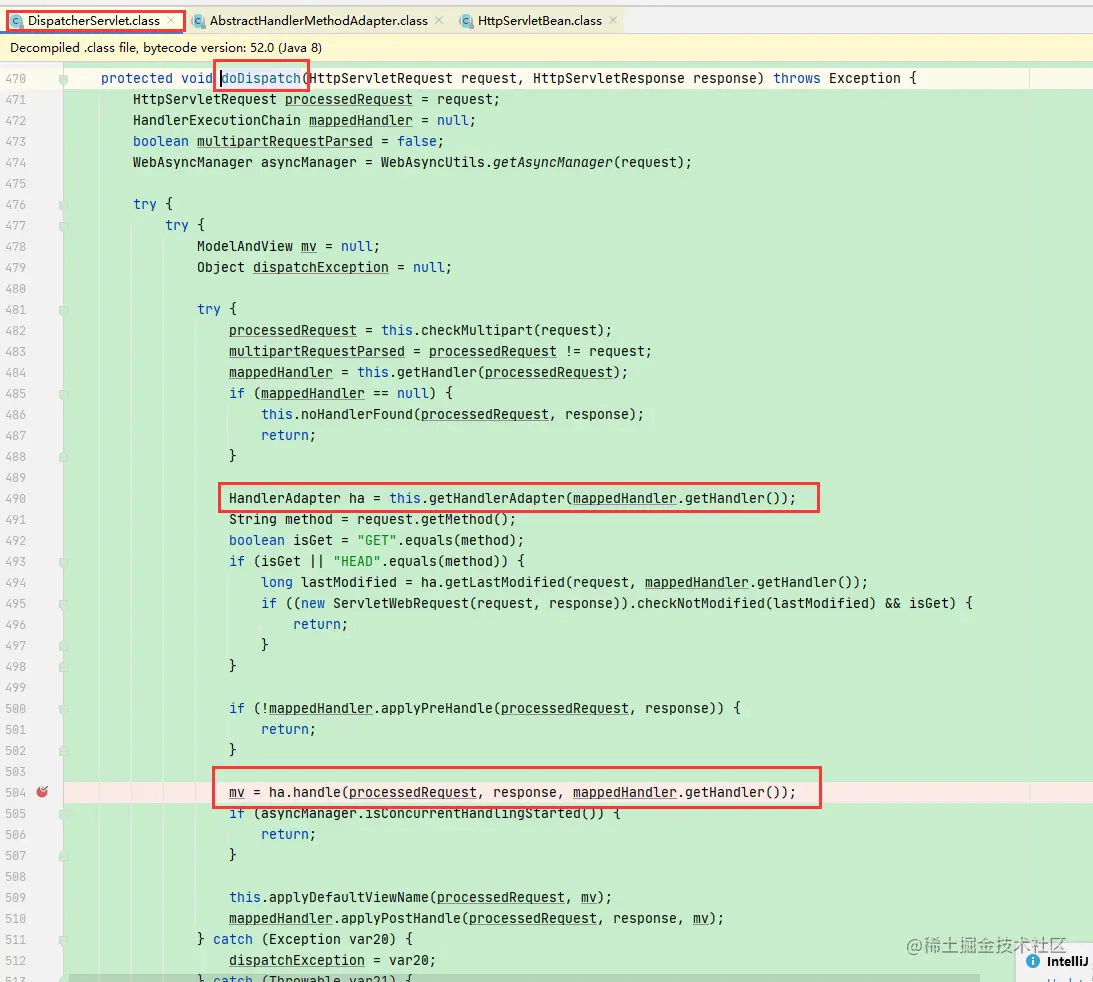Click the class icon on AbstractHandlerMethodAdapter.class tab
Screen dimensions: 1093x982
tap(199, 21)
